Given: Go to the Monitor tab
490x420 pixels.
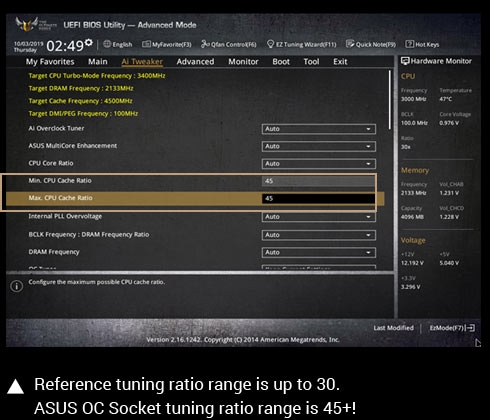Looking at the screenshot, I should tap(243, 62).
